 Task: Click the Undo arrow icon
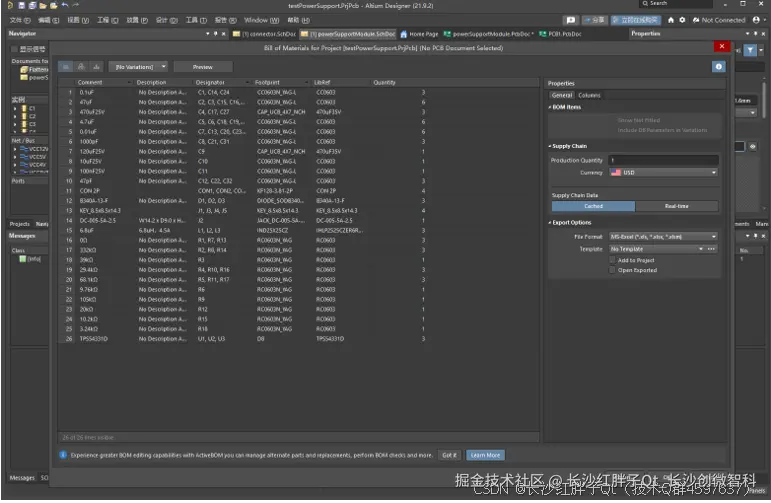[x=65, y=5]
